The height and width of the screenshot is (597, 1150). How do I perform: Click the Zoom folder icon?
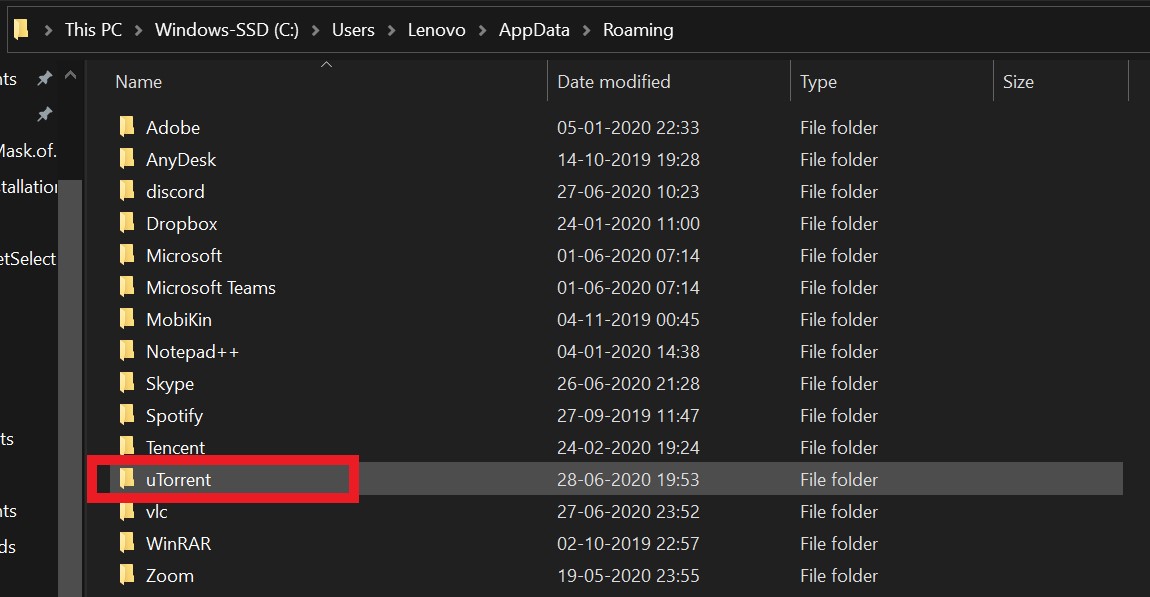coord(127,575)
